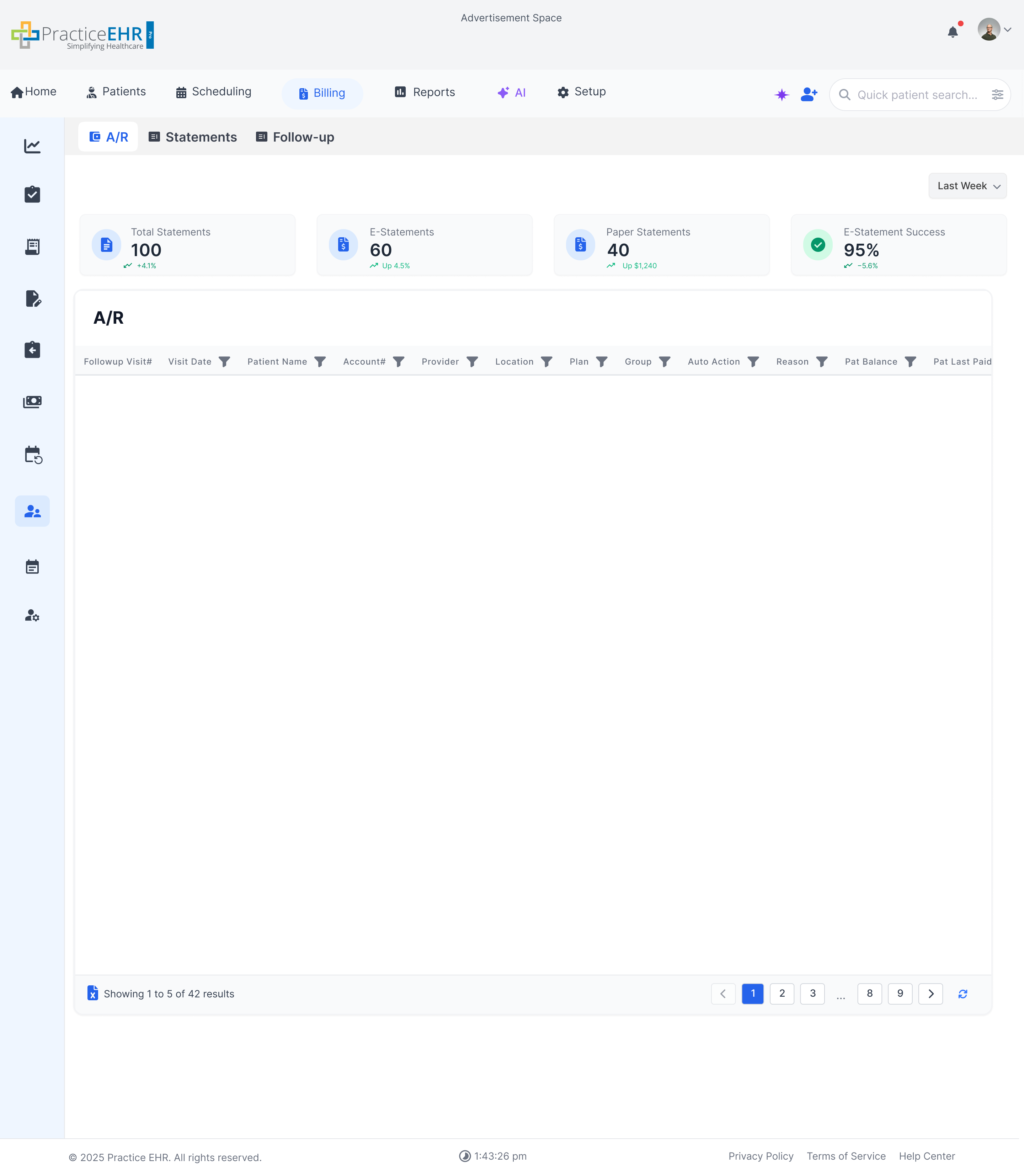Open the cash payments sidebar icon
Screen dimensions: 1024x1176
[x=32, y=402]
